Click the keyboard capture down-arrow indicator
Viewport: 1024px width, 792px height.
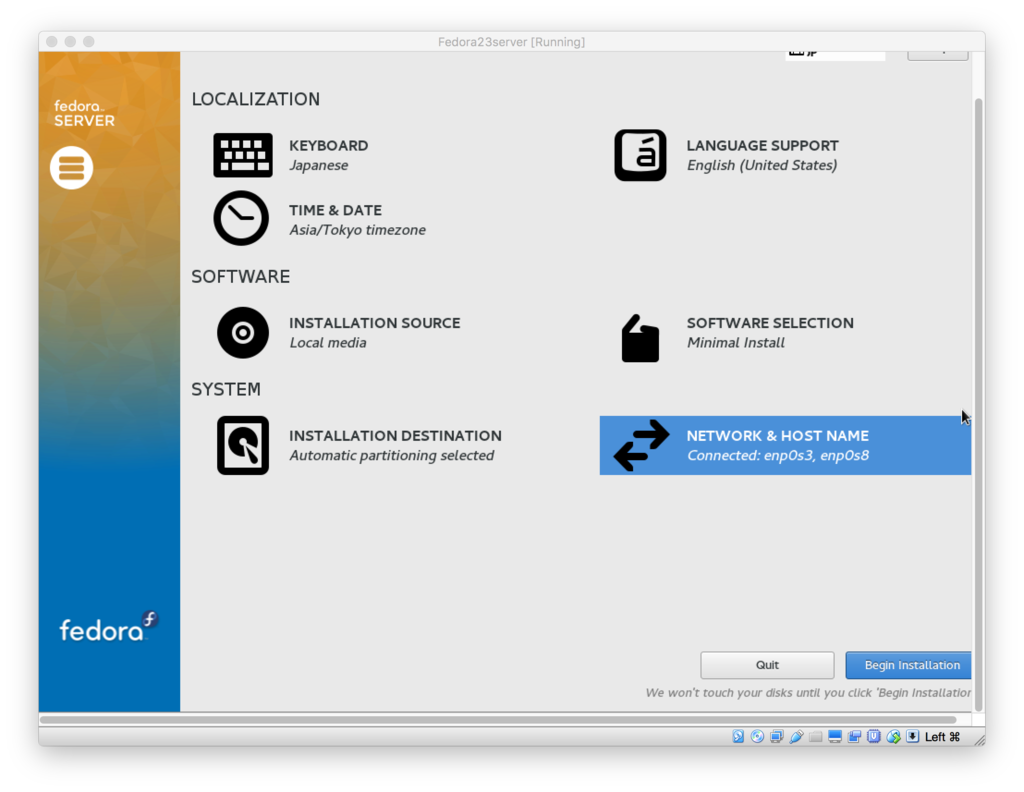click(912, 737)
